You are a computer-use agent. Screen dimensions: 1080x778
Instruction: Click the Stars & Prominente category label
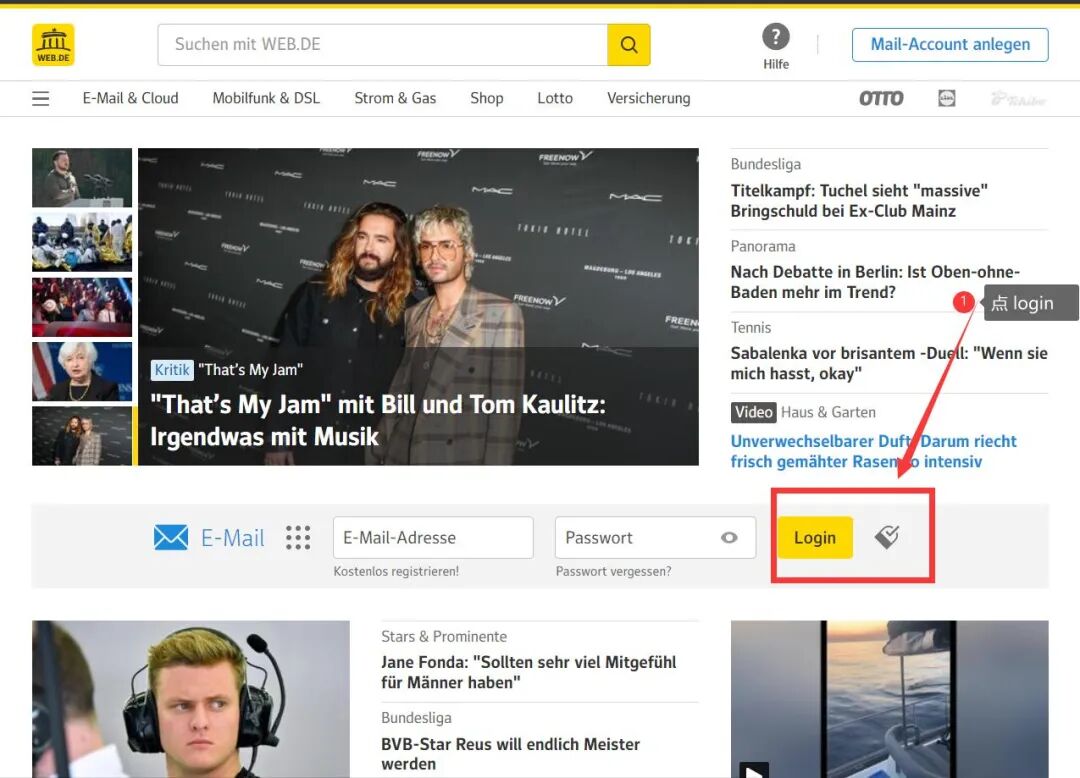(x=444, y=637)
